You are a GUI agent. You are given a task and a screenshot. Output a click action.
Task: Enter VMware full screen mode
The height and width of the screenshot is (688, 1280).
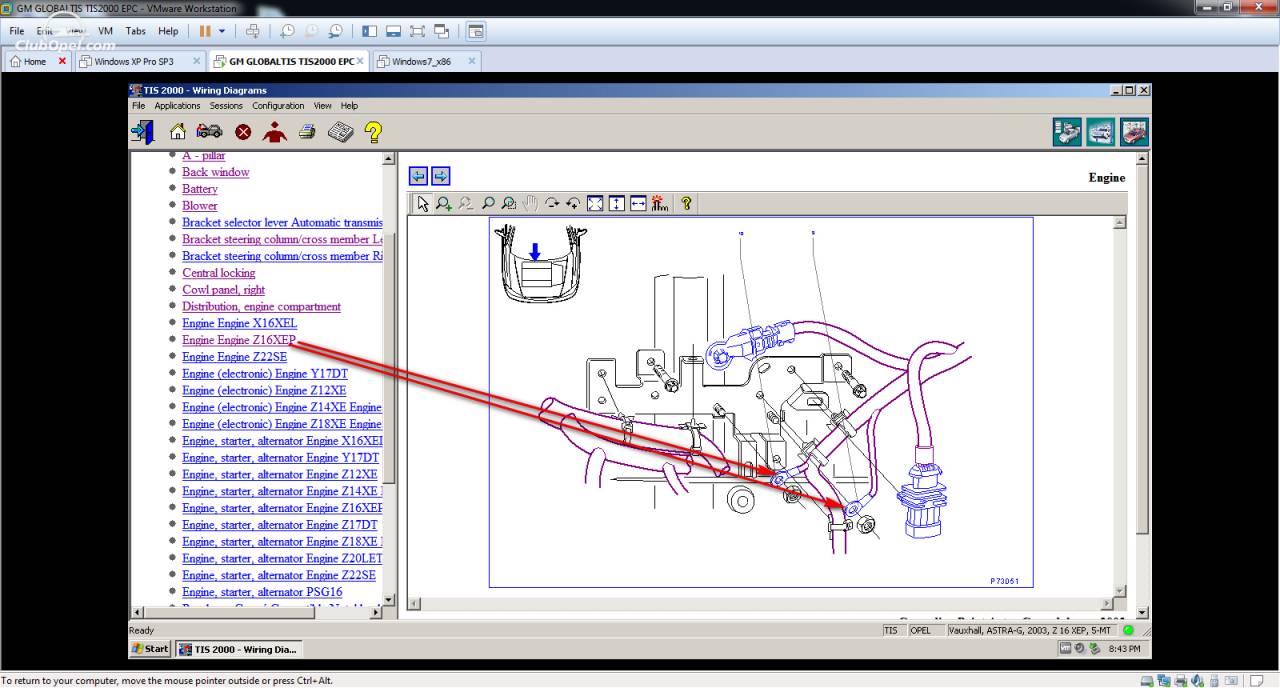[418, 31]
